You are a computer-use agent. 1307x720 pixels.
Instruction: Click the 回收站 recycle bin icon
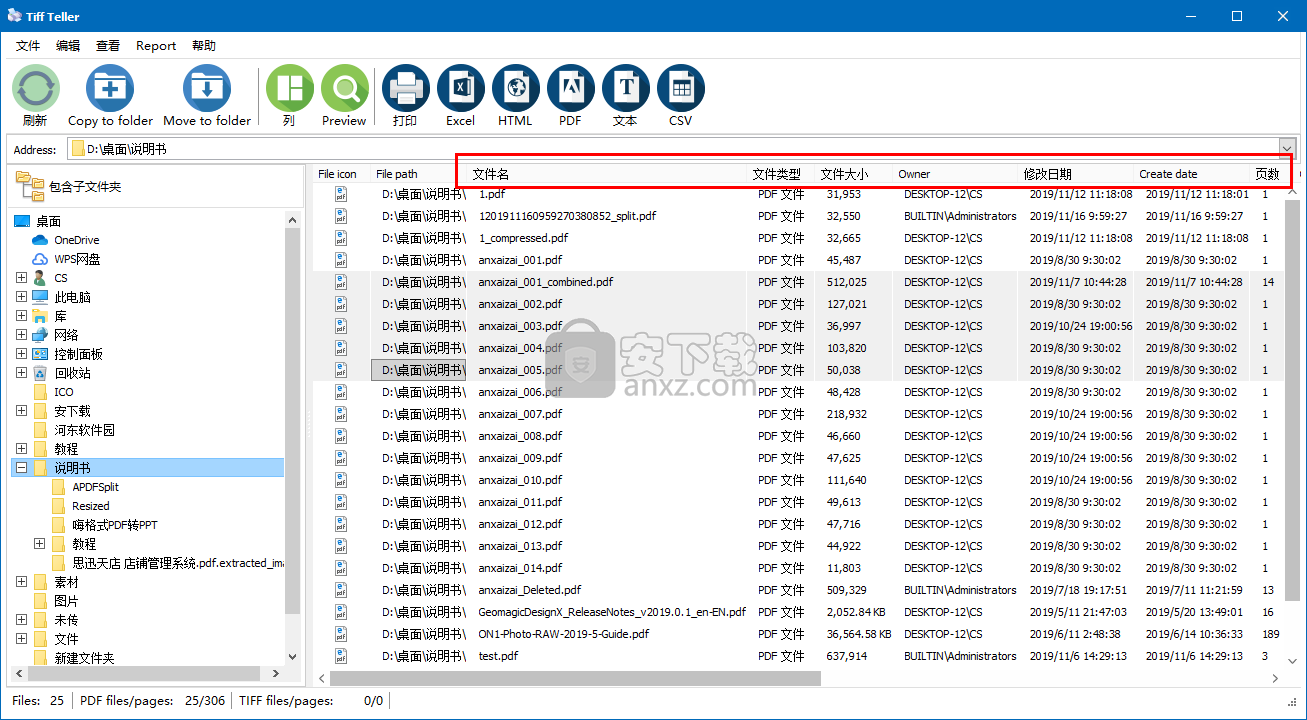click(40, 373)
